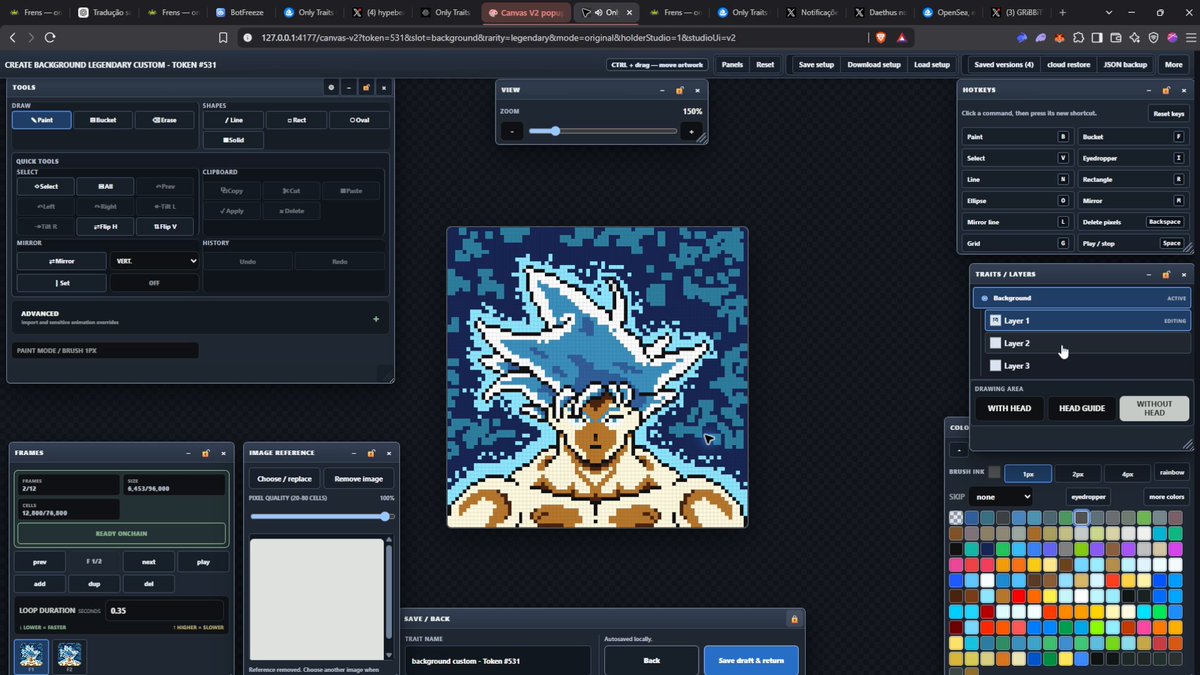
Task: Toggle the mirror OFF state button
Action: coord(154,283)
